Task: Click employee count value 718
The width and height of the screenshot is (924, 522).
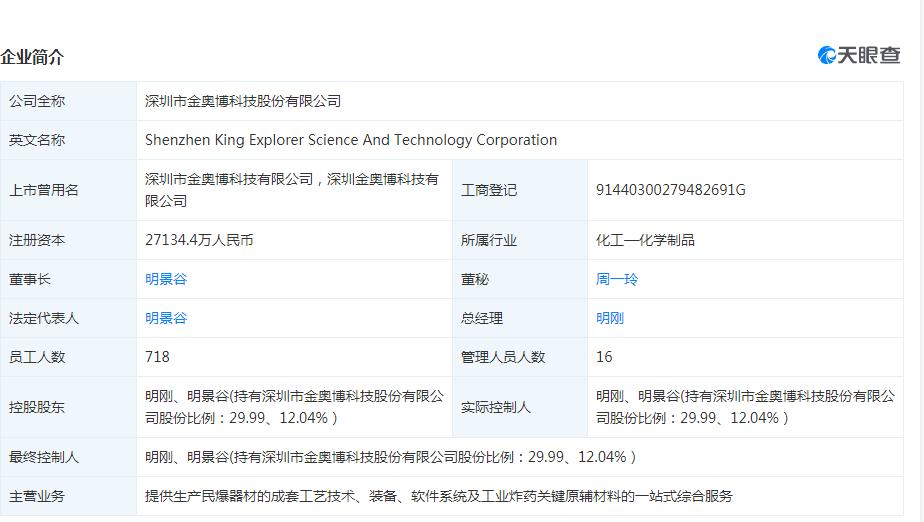Action: coord(157,357)
